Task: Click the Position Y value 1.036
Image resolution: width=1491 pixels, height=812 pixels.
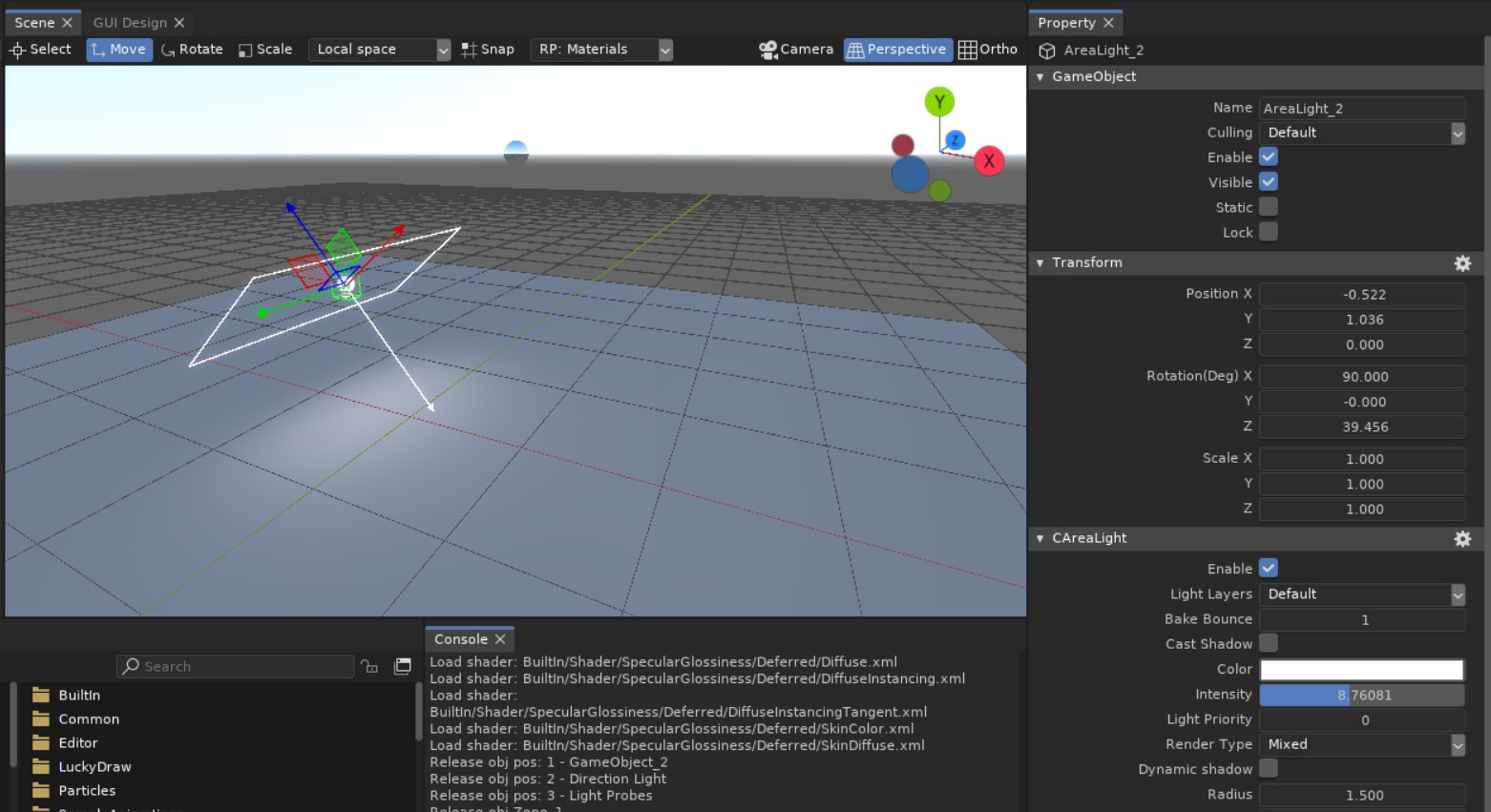Action: click(x=1362, y=320)
